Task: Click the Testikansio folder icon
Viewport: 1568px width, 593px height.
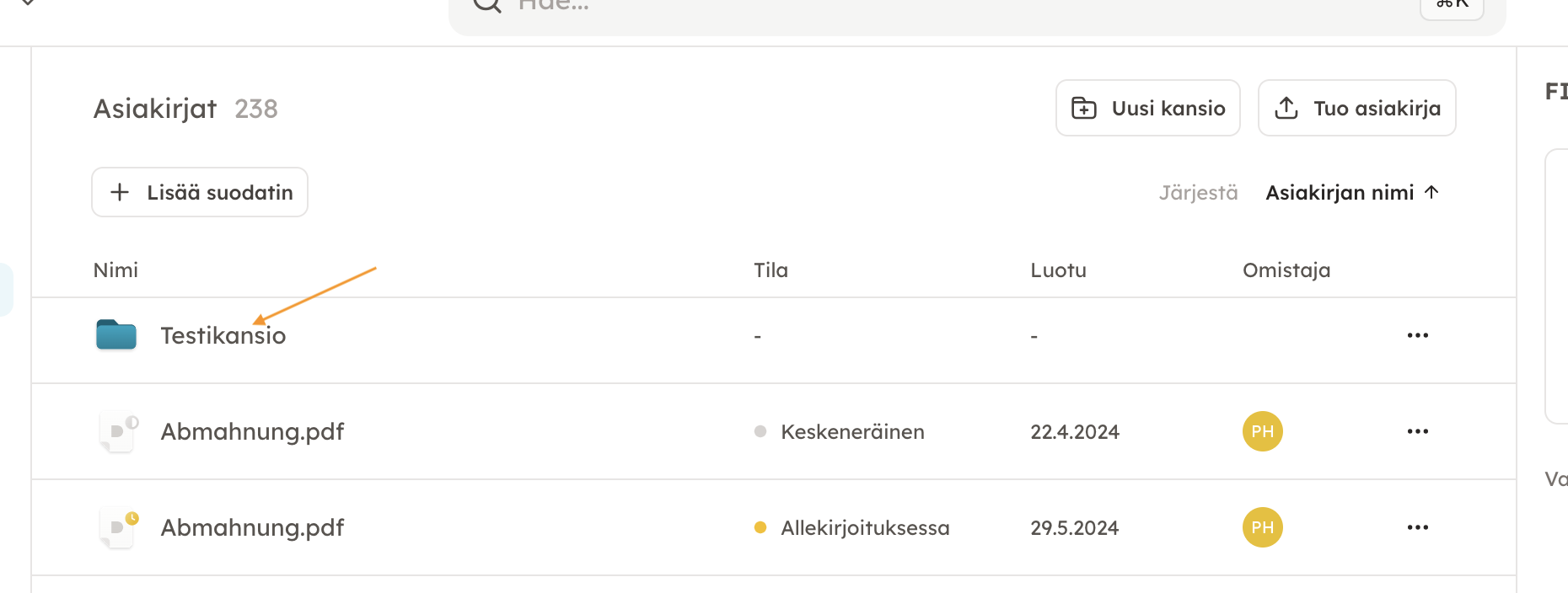Action: tap(116, 334)
